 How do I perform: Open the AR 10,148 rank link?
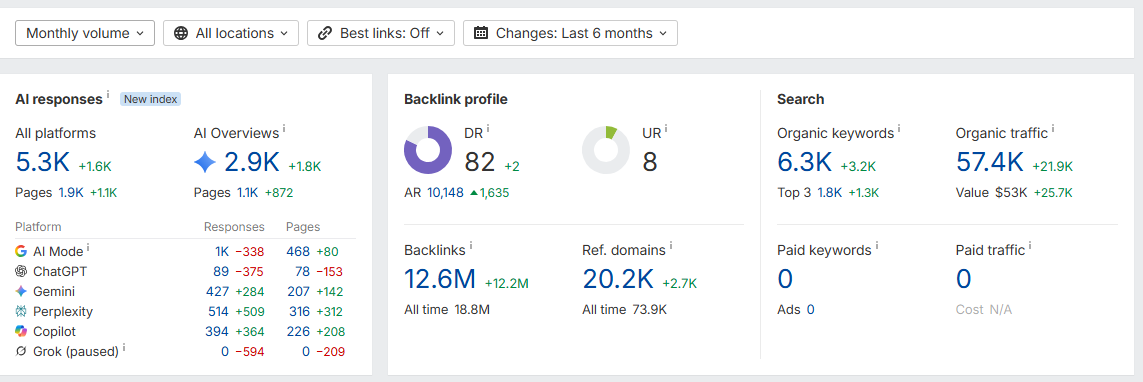(445, 193)
